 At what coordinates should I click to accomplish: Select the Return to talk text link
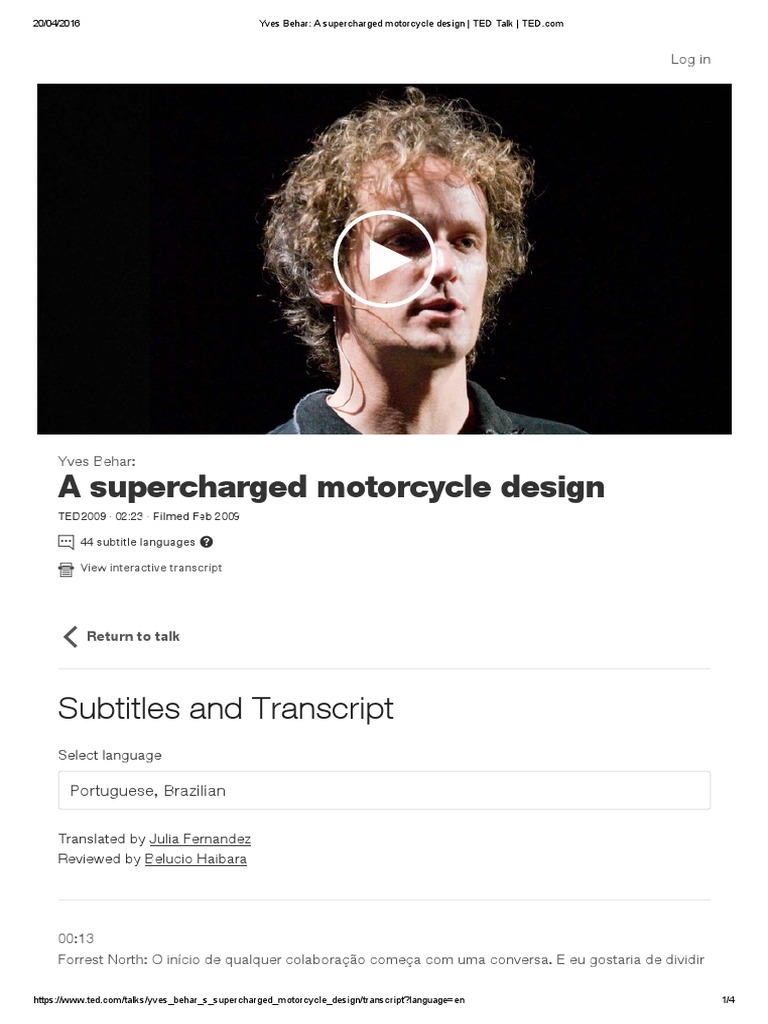pos(133,636)
